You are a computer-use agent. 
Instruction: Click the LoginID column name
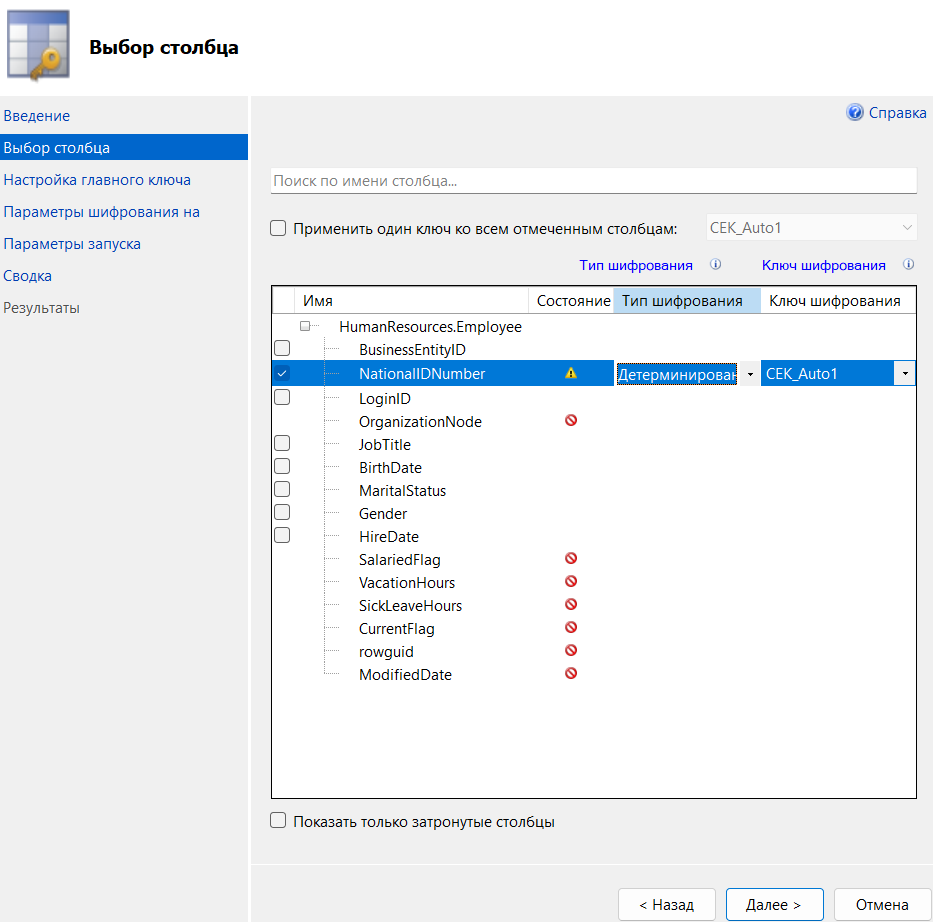click(x=384, y=399)
